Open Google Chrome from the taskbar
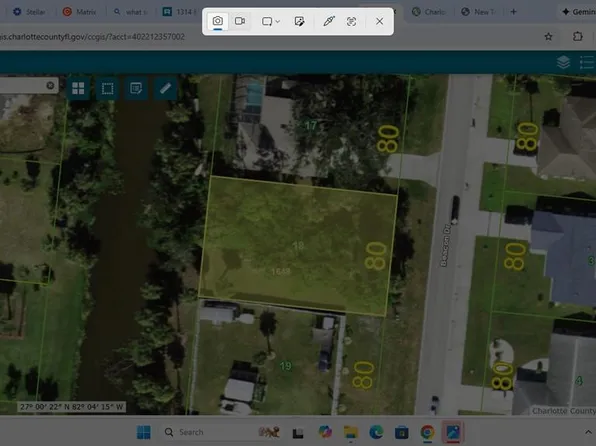Screen dimensions: 596x446 [427, 432]
